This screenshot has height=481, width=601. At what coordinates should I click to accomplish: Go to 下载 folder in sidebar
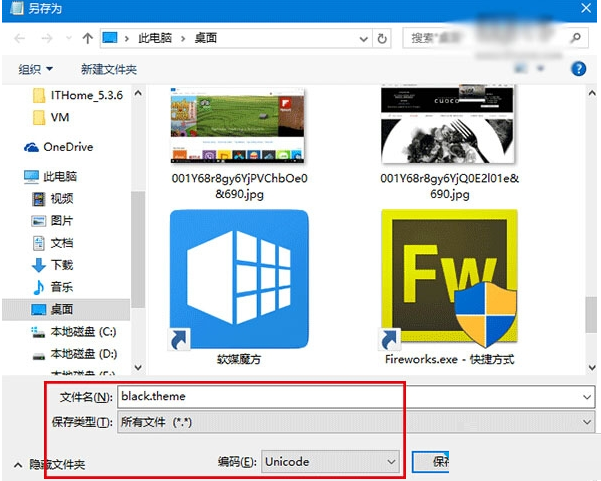62,265
